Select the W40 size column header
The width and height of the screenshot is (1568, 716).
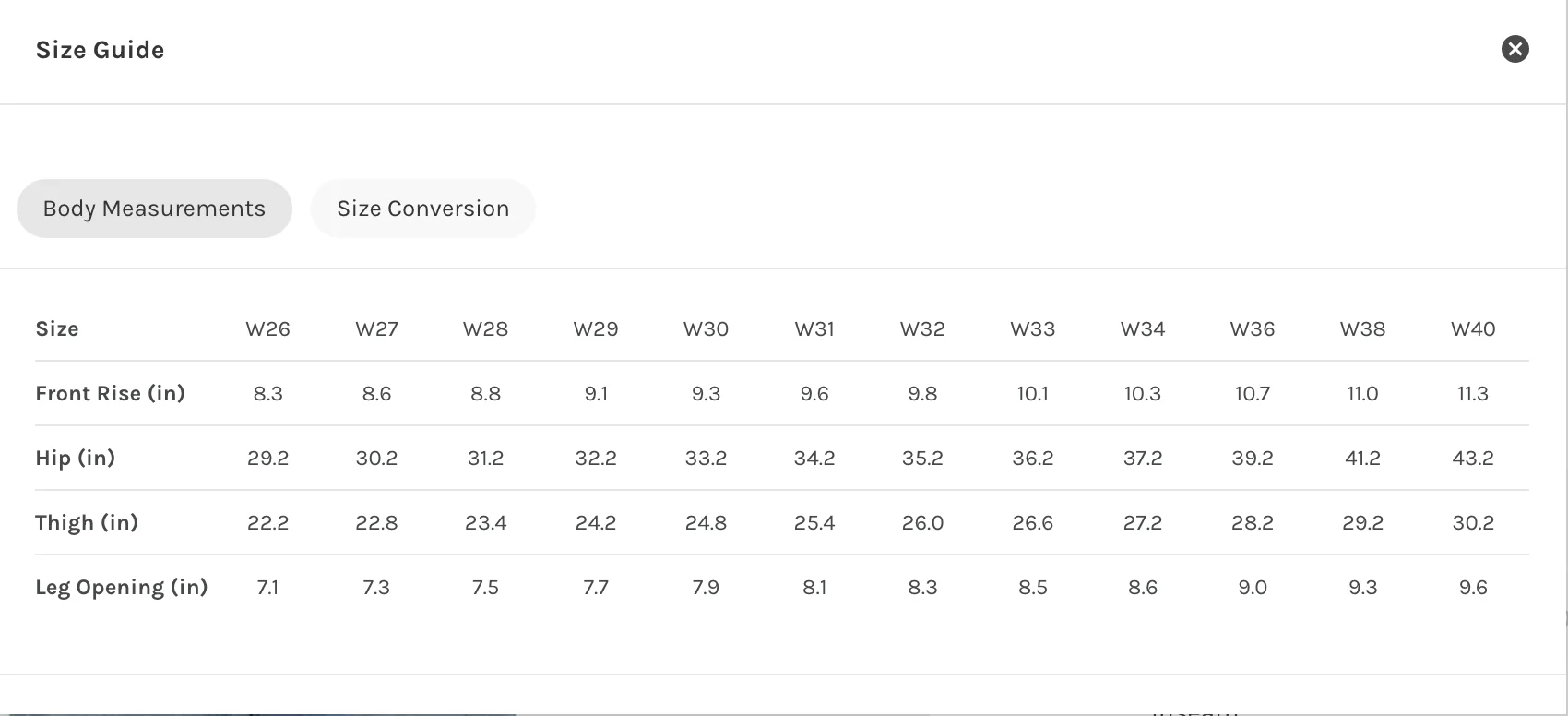pos(1473,329)
